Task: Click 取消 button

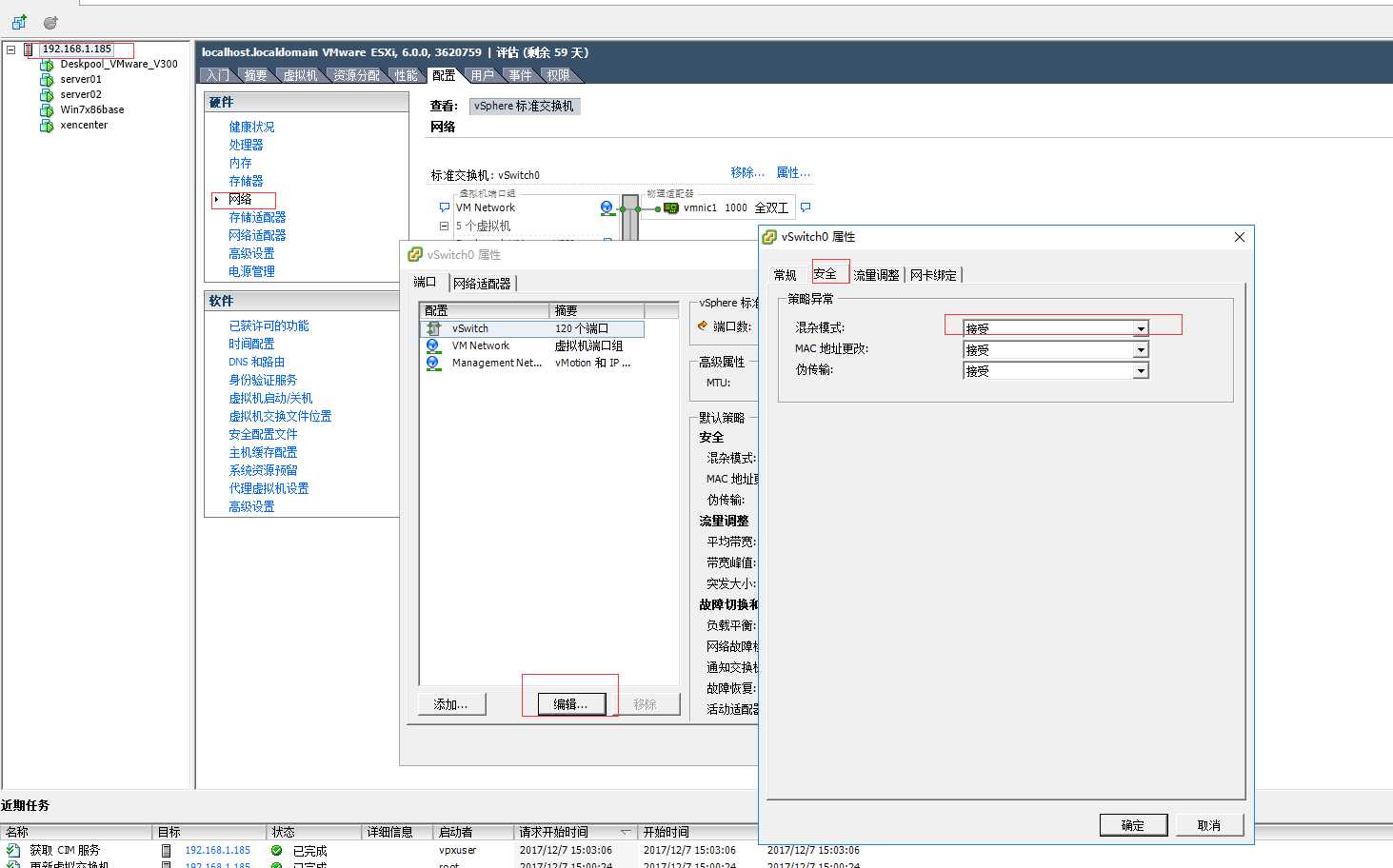Action: pos(1209,825)
